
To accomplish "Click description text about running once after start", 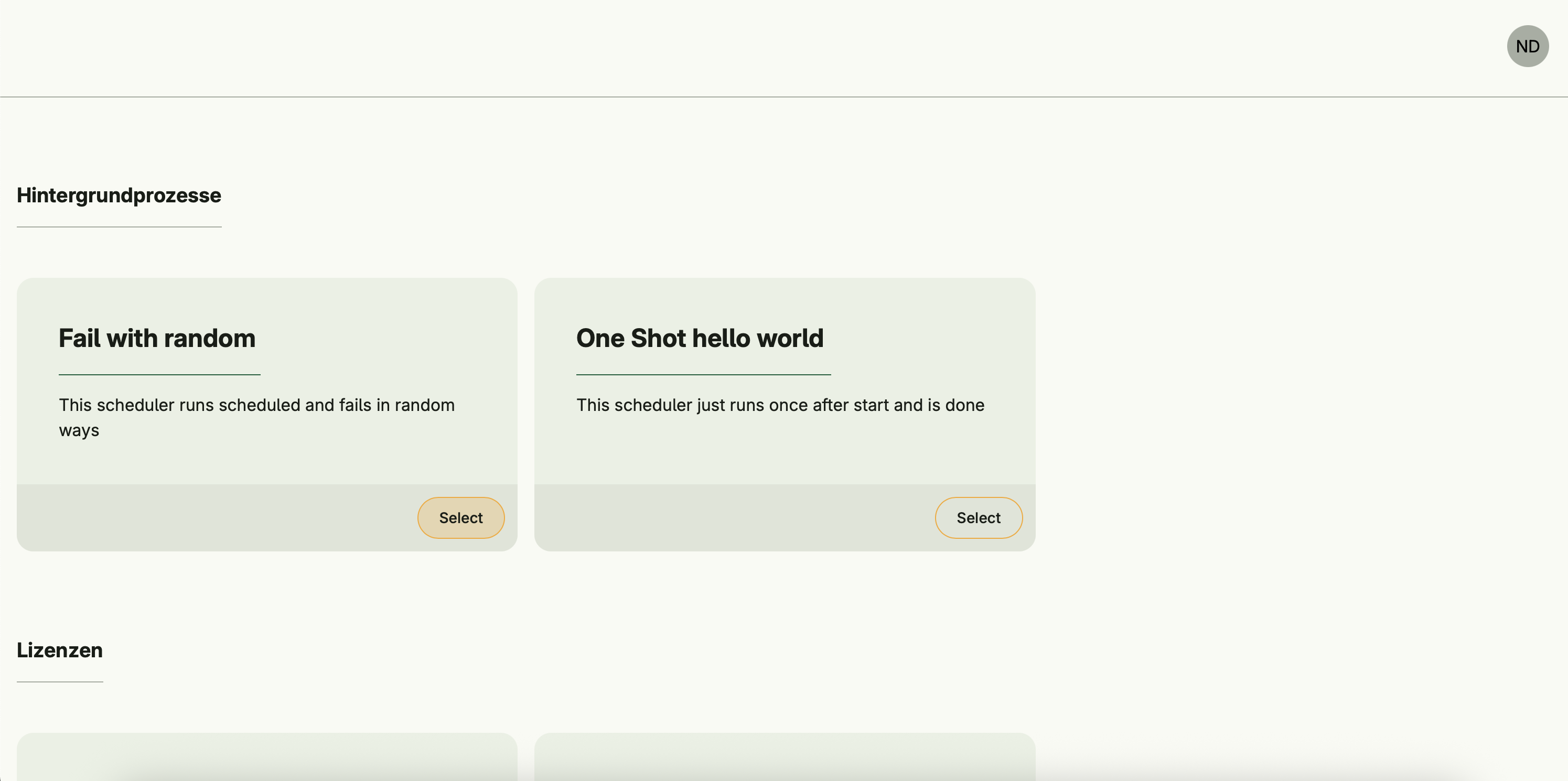I will click(x=780, y=405).
